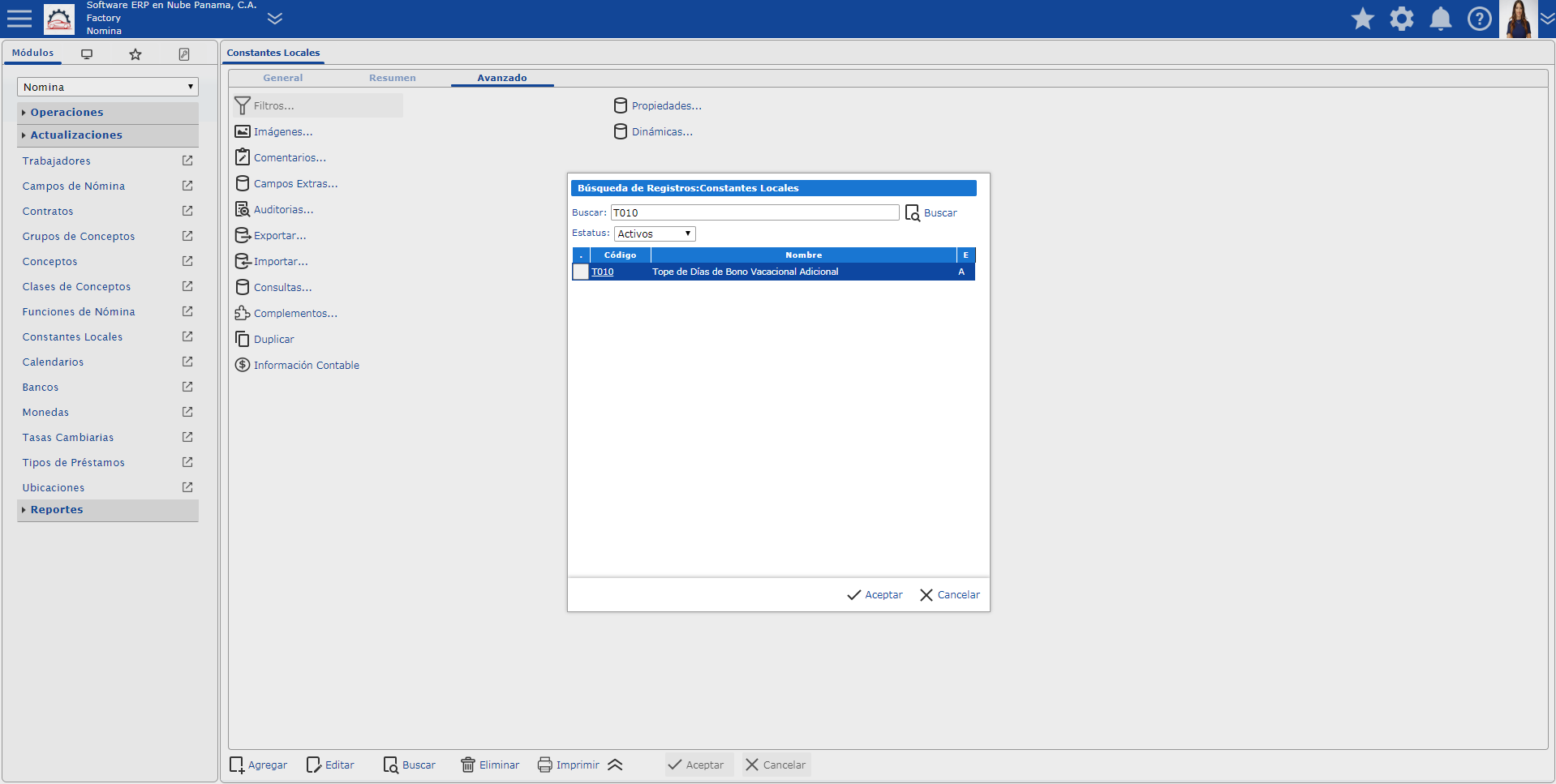Click Duplicar option

tap(264, 339)
